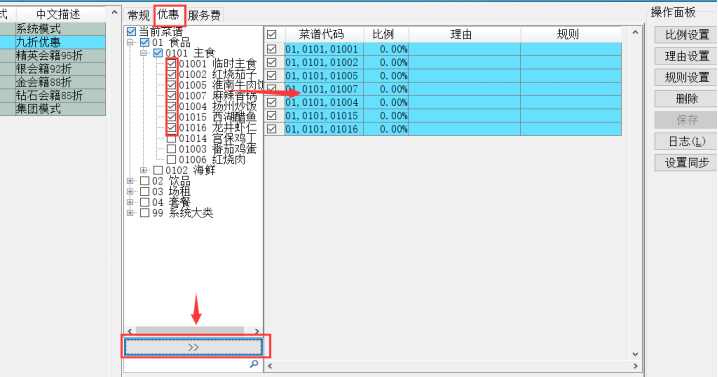Click the magnifier search icon below the tree

[x=254, y=364]
